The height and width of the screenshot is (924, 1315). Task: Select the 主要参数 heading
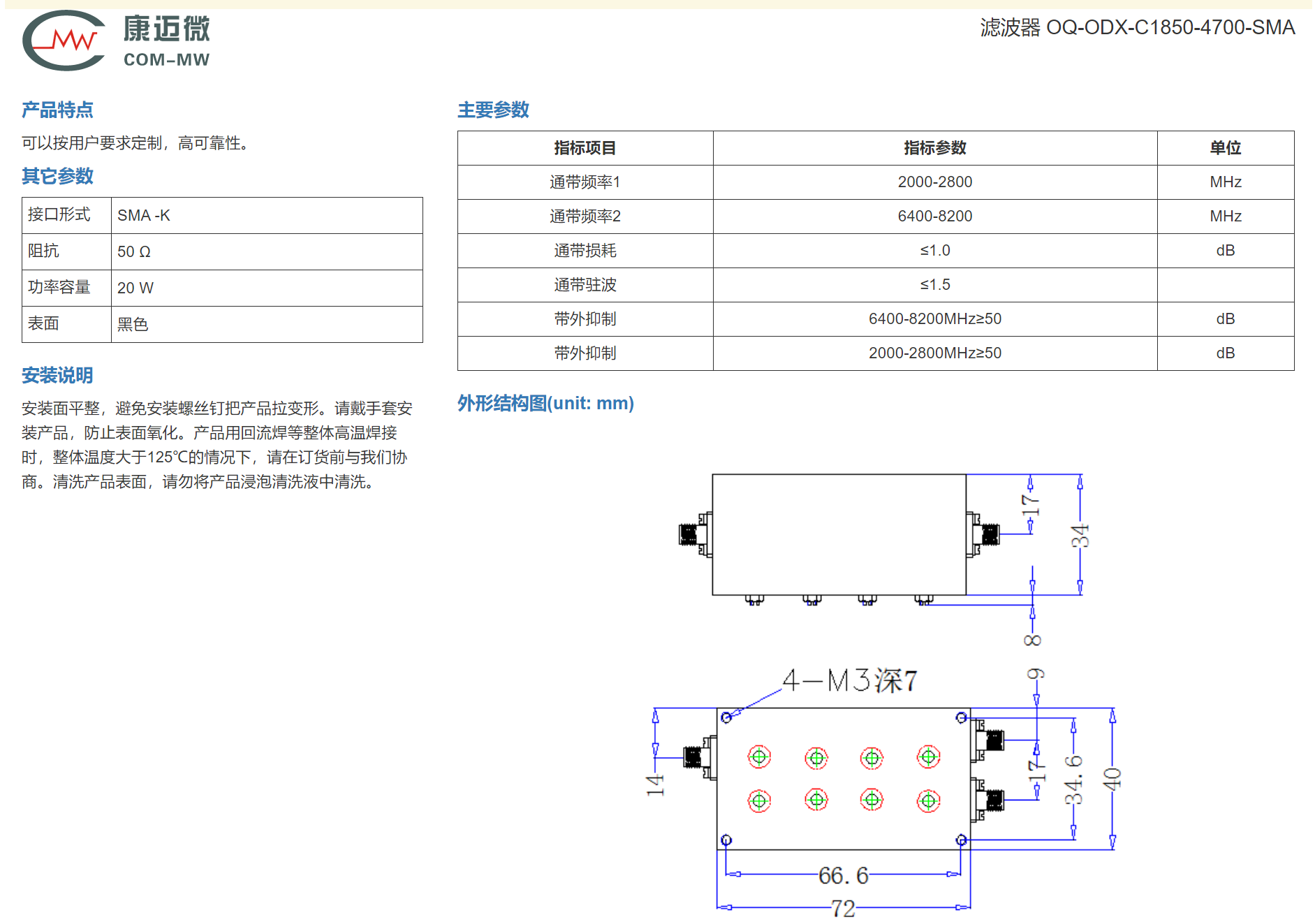click(493, 110)
